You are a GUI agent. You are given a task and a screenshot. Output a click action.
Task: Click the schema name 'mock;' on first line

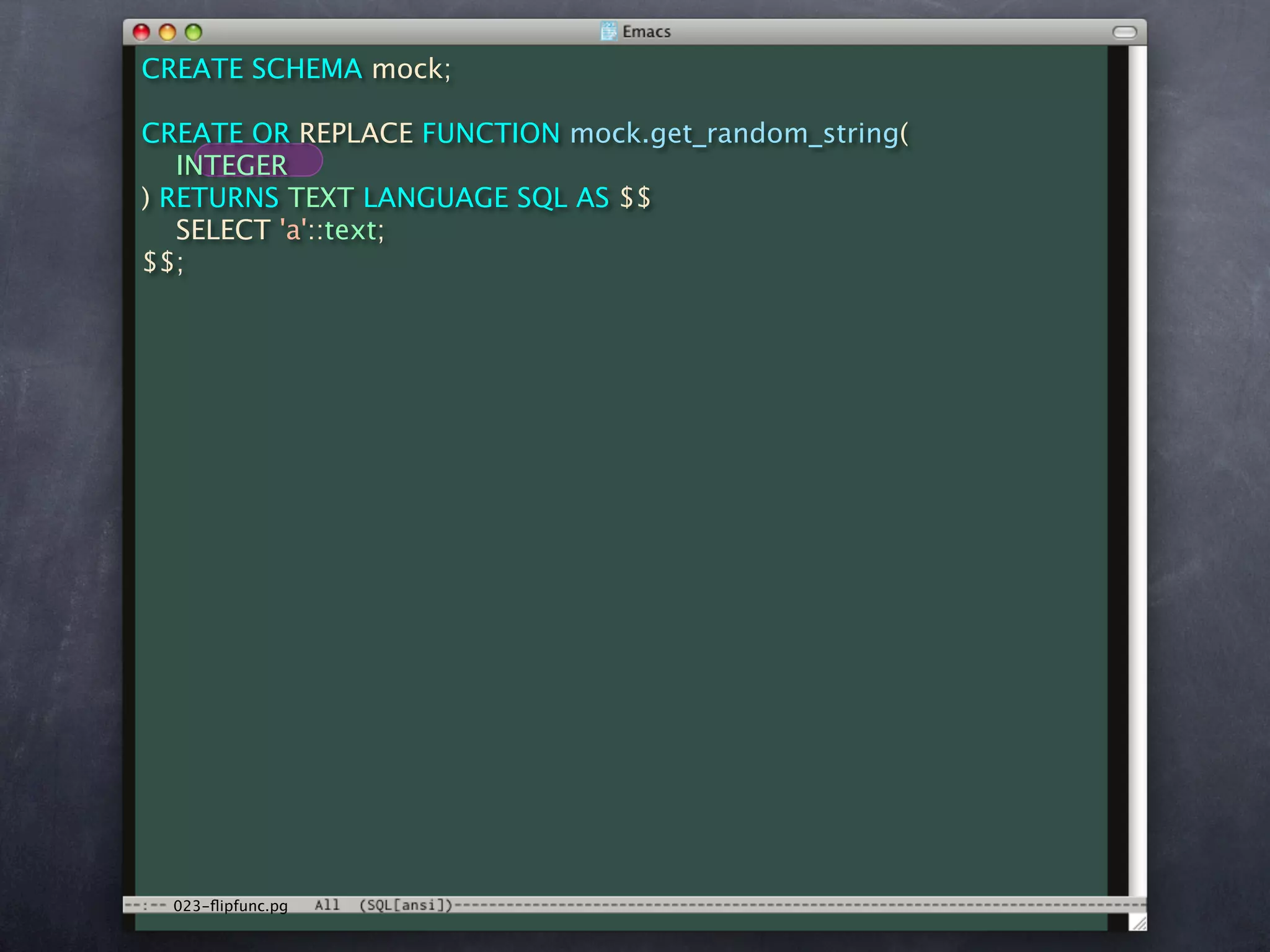(411, 69)
